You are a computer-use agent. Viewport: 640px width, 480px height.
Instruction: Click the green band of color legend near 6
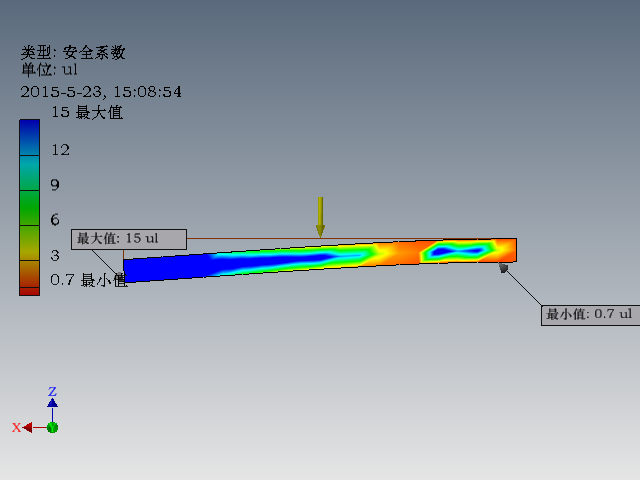(29, 208)
